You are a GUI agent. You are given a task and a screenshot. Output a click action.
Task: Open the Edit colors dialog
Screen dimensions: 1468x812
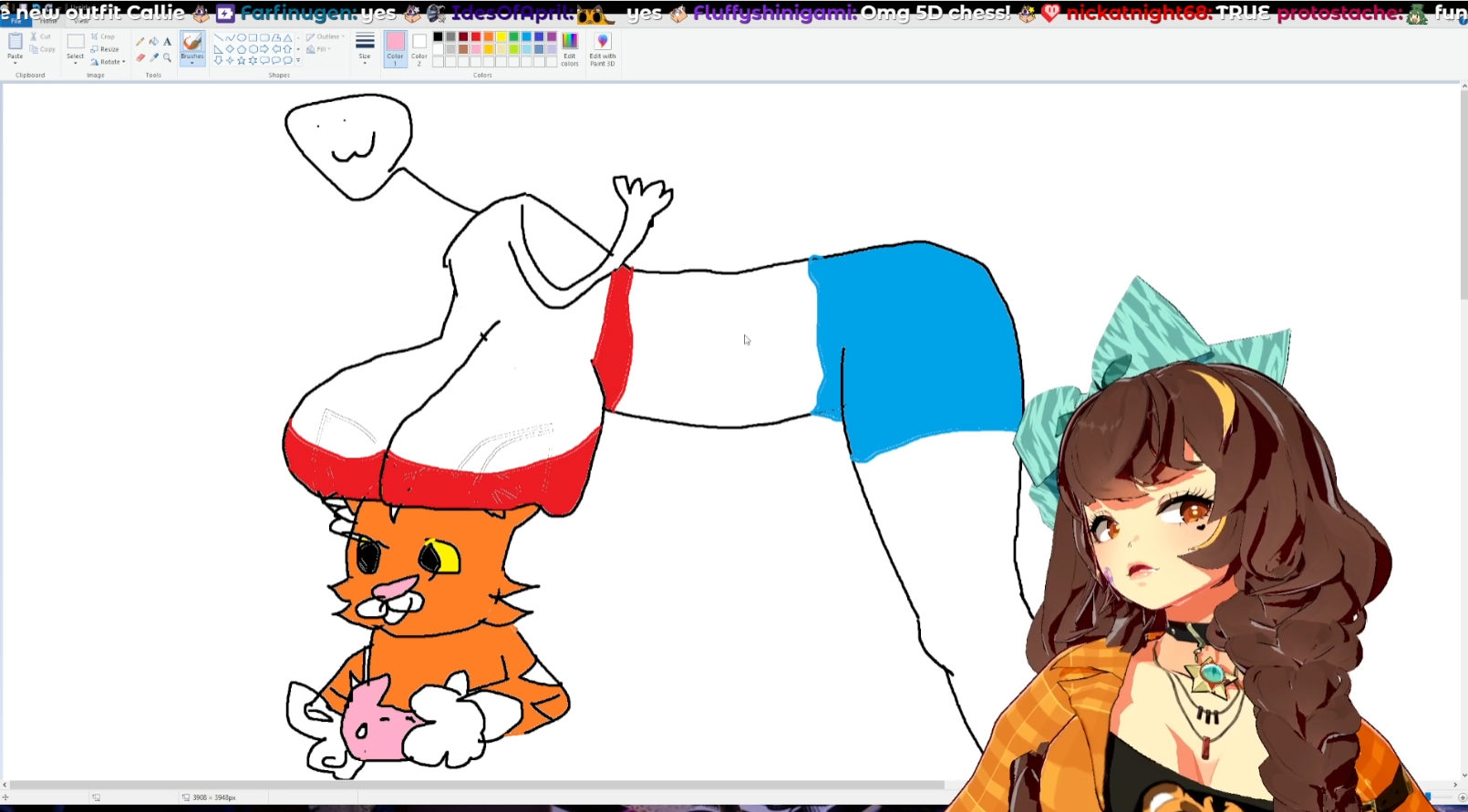(570, 49)
